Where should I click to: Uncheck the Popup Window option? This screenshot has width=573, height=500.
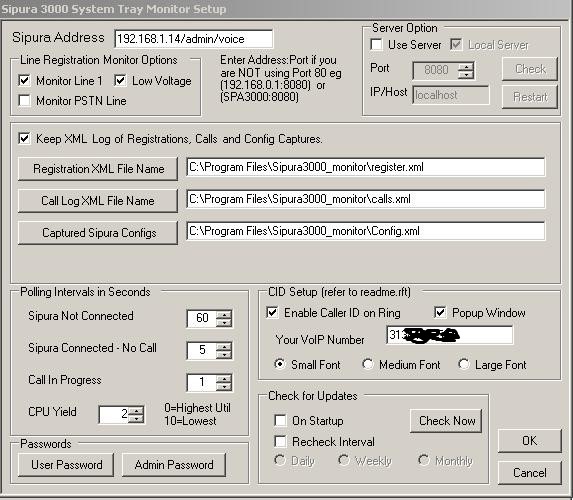(440, 312)
